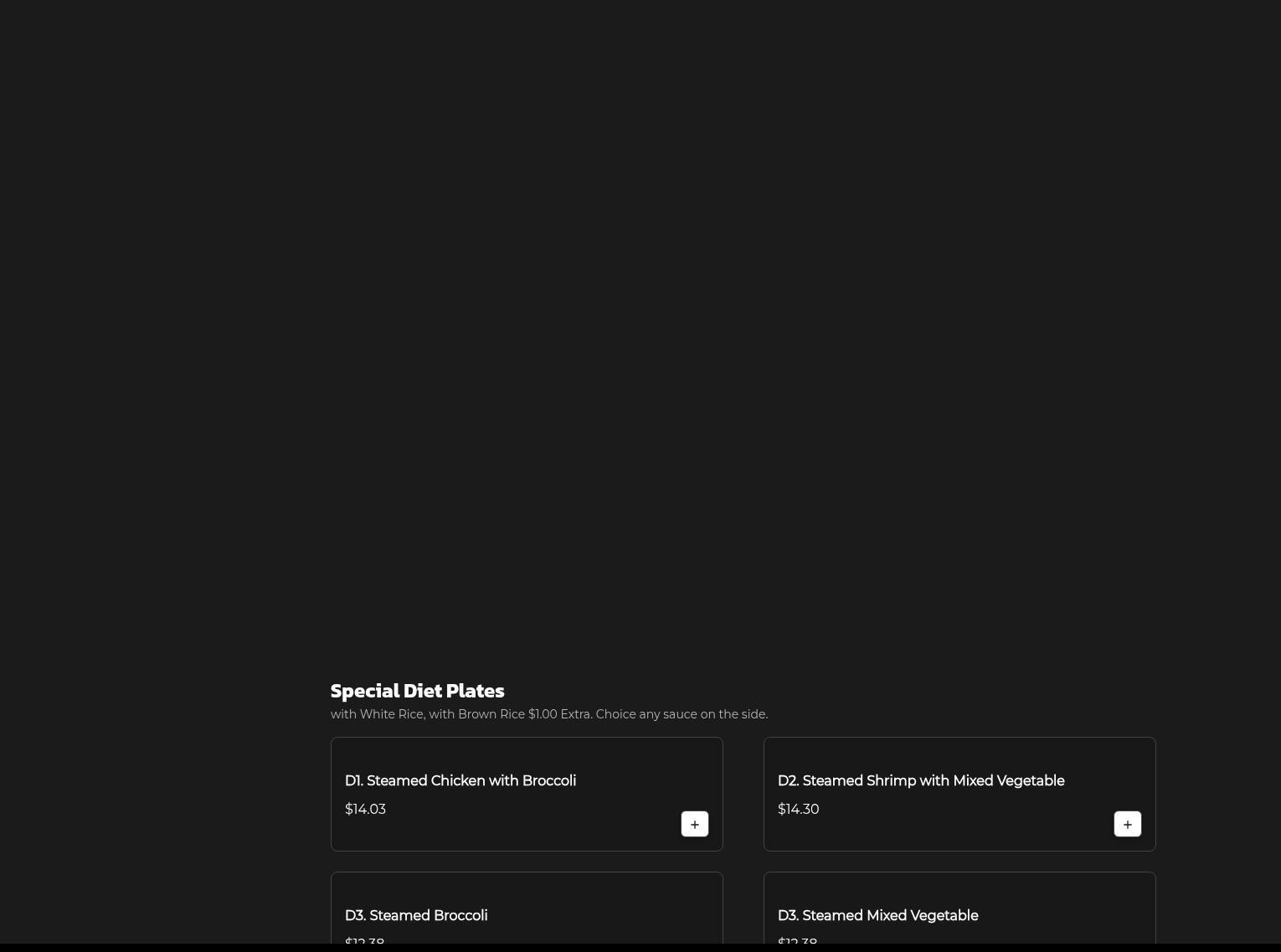Click the $14.03 price text
The image size is (1281, 952).
click(x=365, y=809)
